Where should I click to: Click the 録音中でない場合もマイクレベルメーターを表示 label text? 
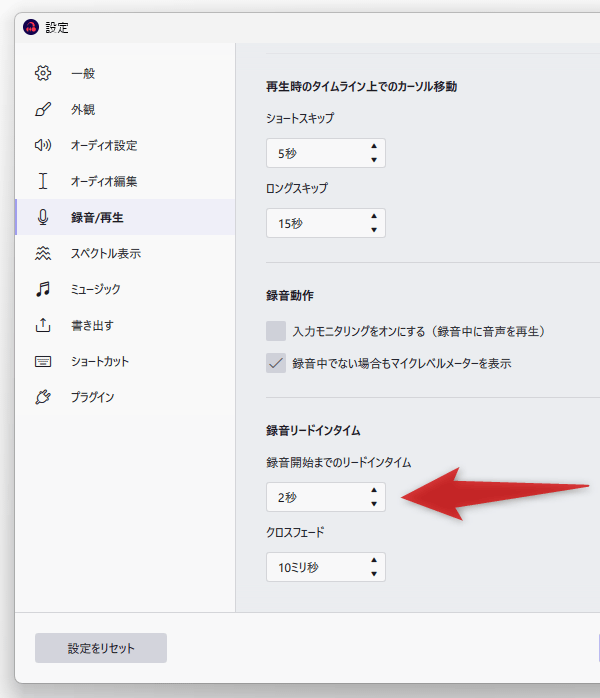(402, 363)
